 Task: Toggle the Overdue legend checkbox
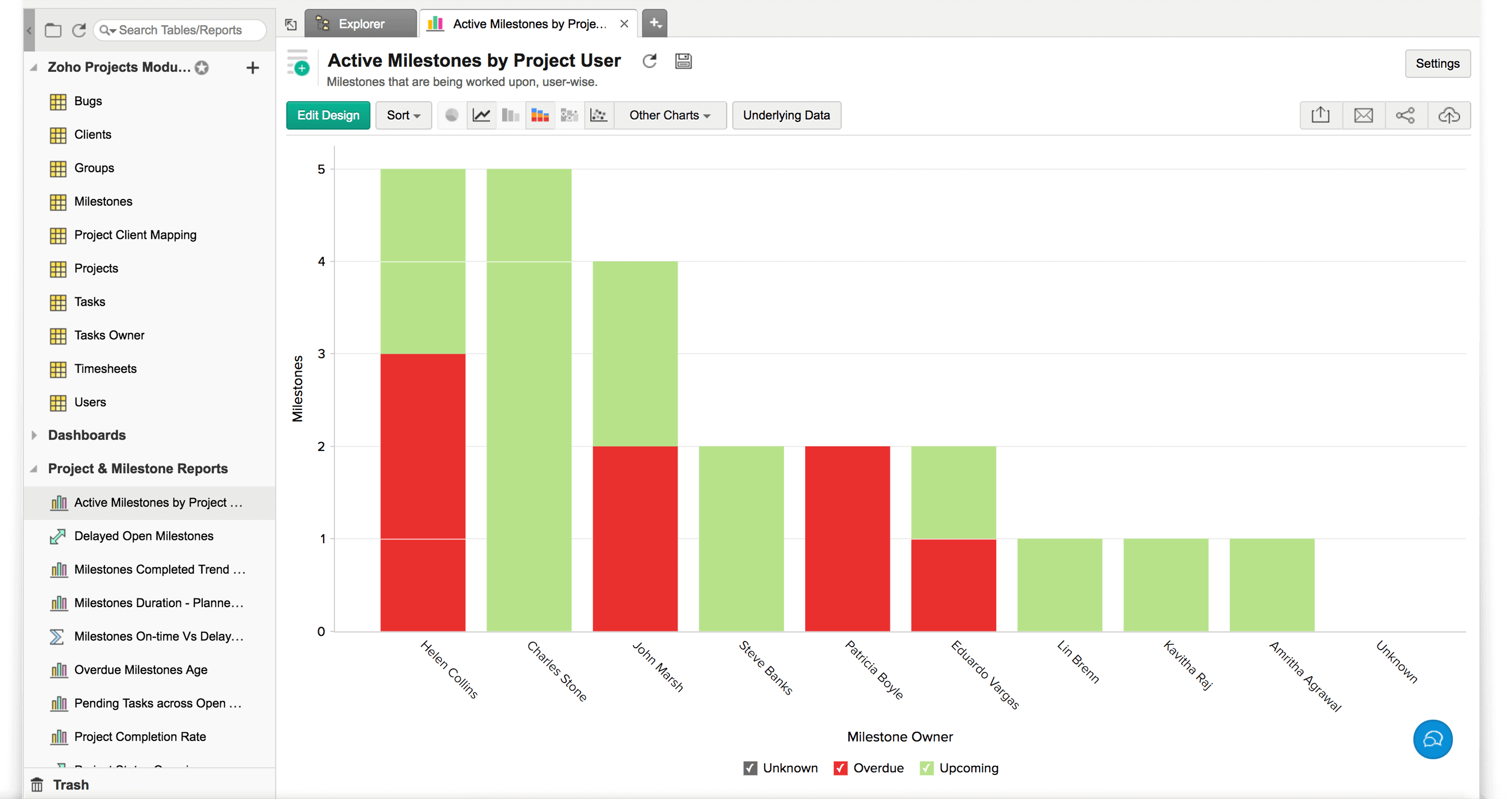(840, 768)
